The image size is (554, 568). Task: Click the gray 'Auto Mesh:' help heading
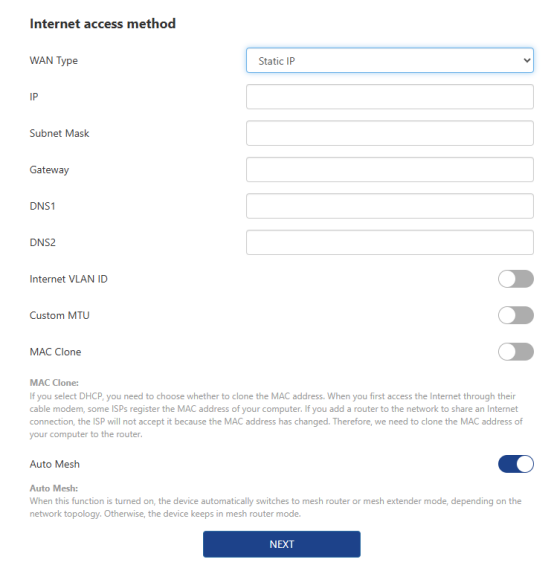point(54,488)
